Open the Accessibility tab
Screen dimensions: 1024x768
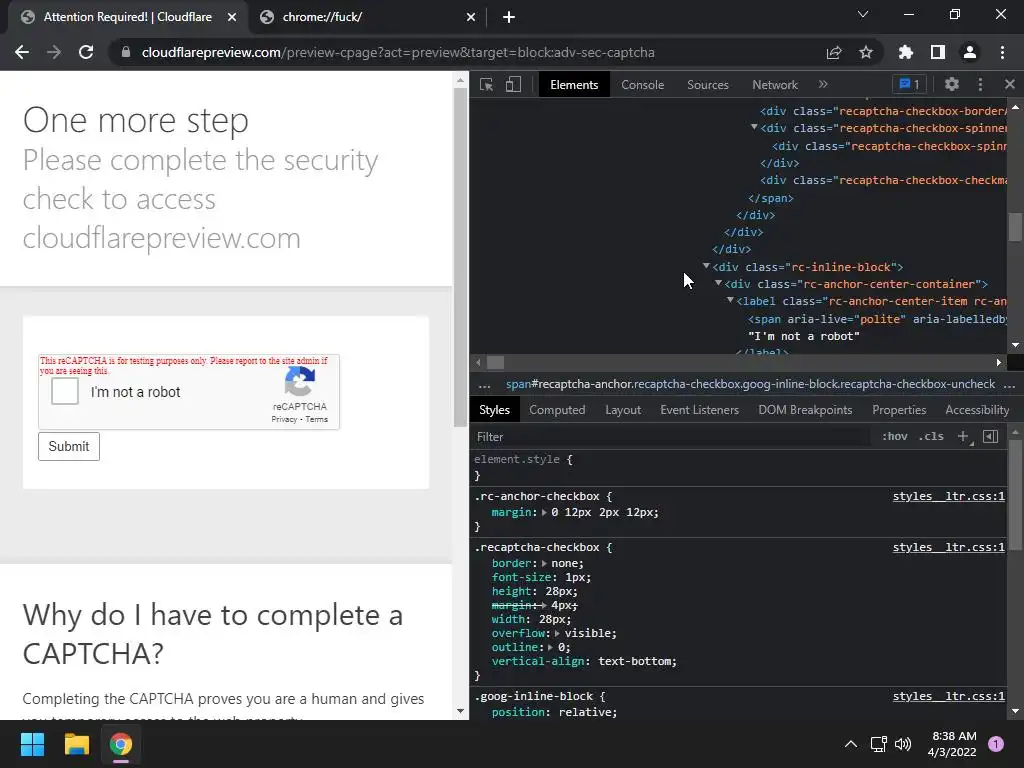(x=977, y=409)
